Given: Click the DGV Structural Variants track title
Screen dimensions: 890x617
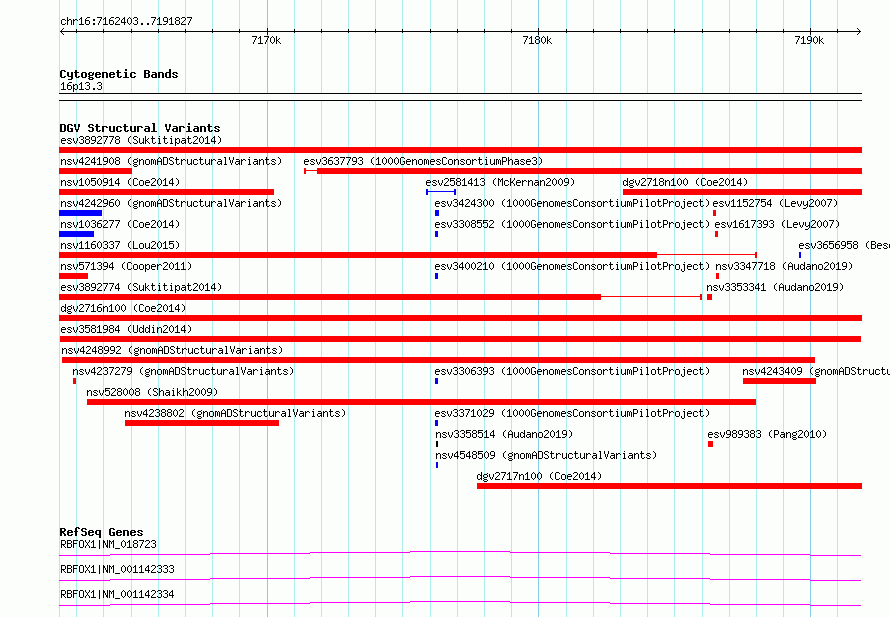Looking at the screenshot, I should coord(140,128).
